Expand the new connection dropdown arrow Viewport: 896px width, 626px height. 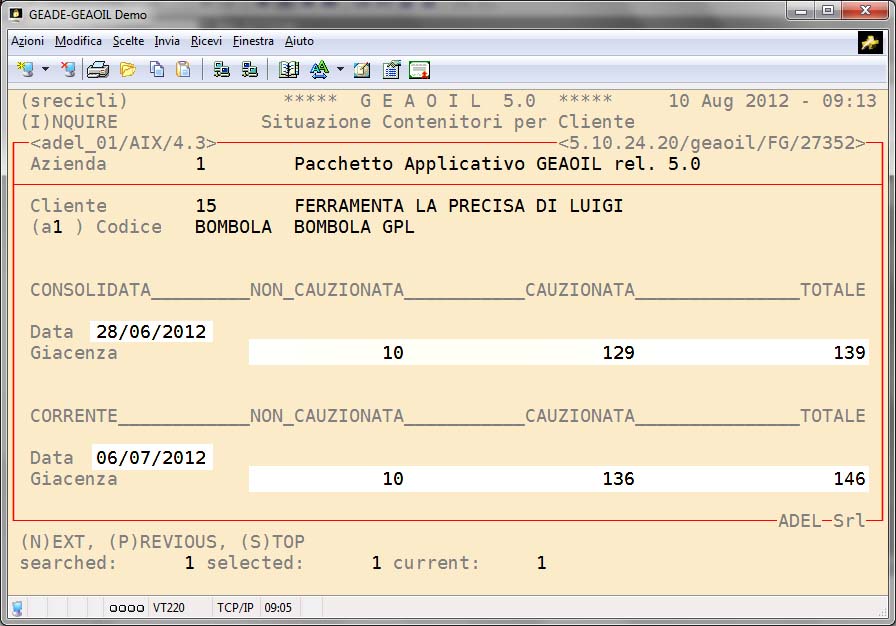pos(46,70)
